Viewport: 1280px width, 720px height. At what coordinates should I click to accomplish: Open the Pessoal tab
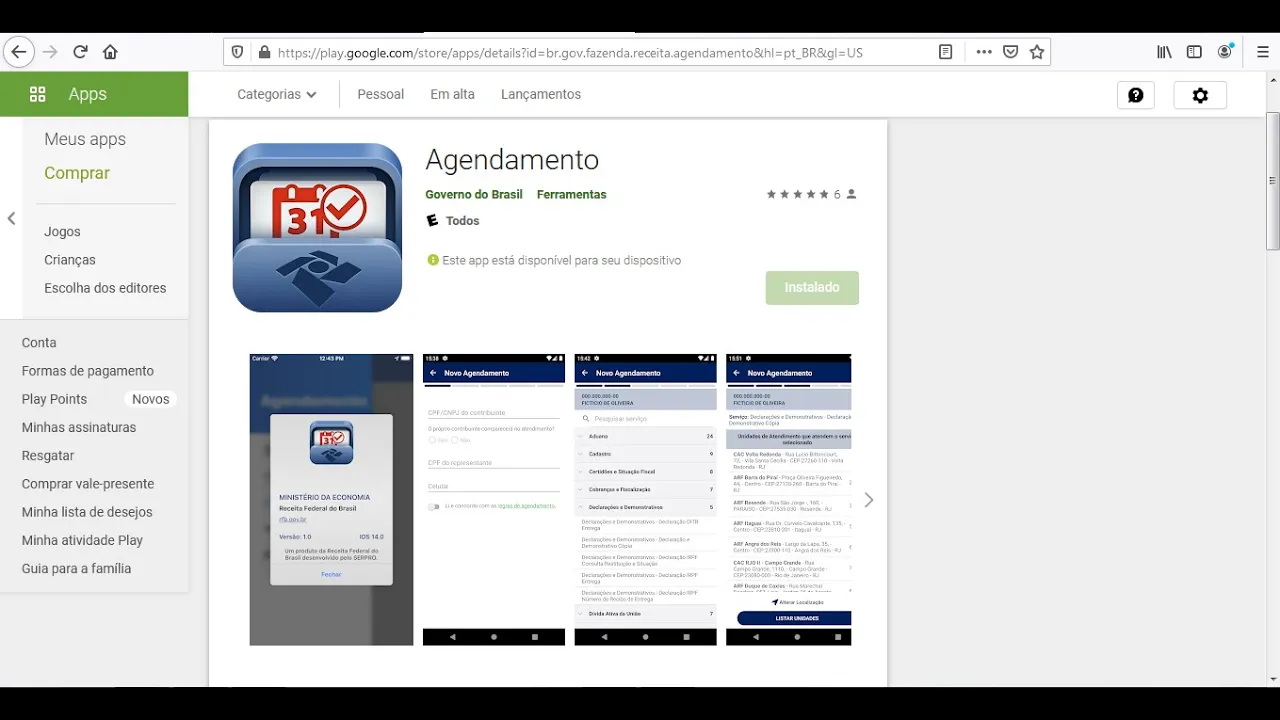click(380, 94)
